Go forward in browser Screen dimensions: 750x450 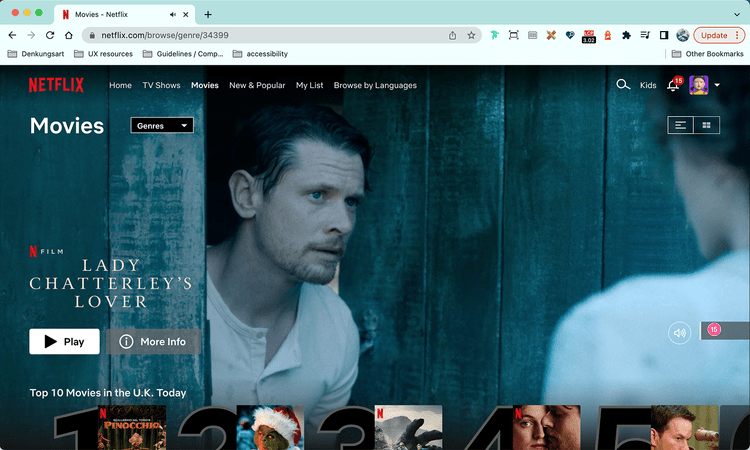(x=31, y=35)
